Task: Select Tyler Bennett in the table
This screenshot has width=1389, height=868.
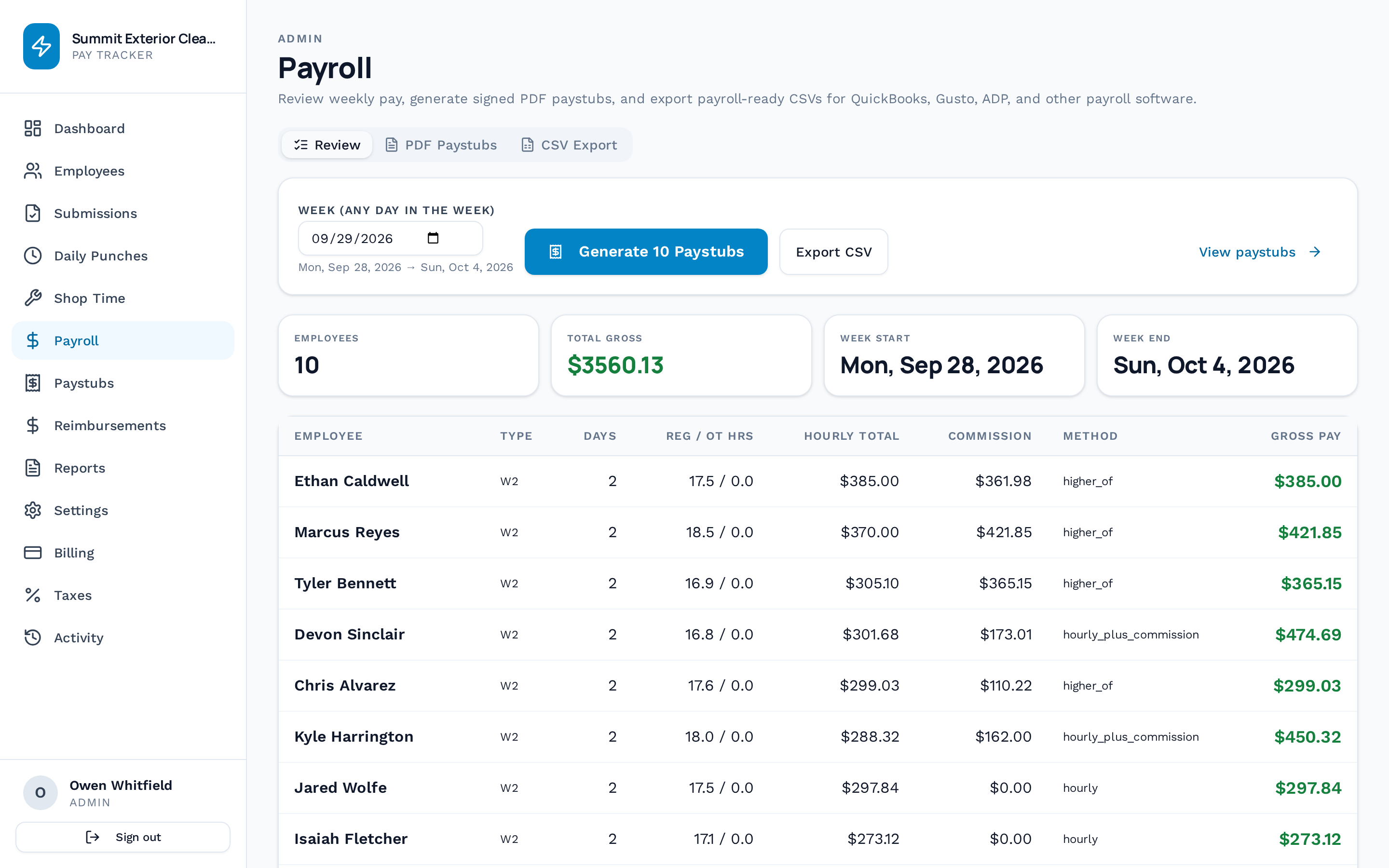Action: [345, 583]
